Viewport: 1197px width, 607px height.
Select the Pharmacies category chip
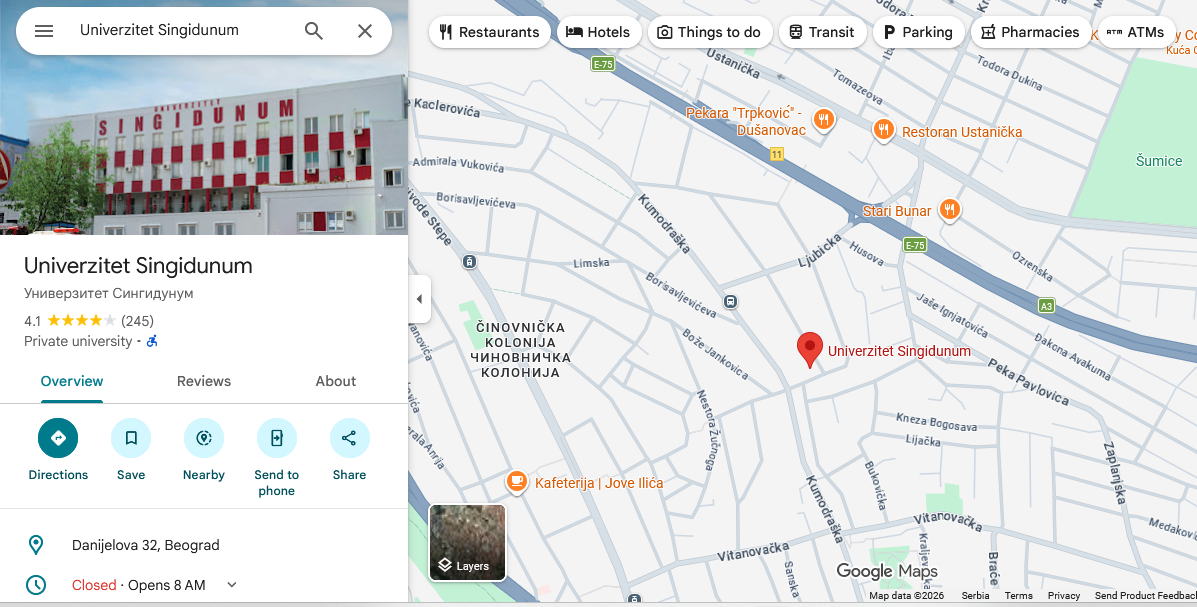1029,32
